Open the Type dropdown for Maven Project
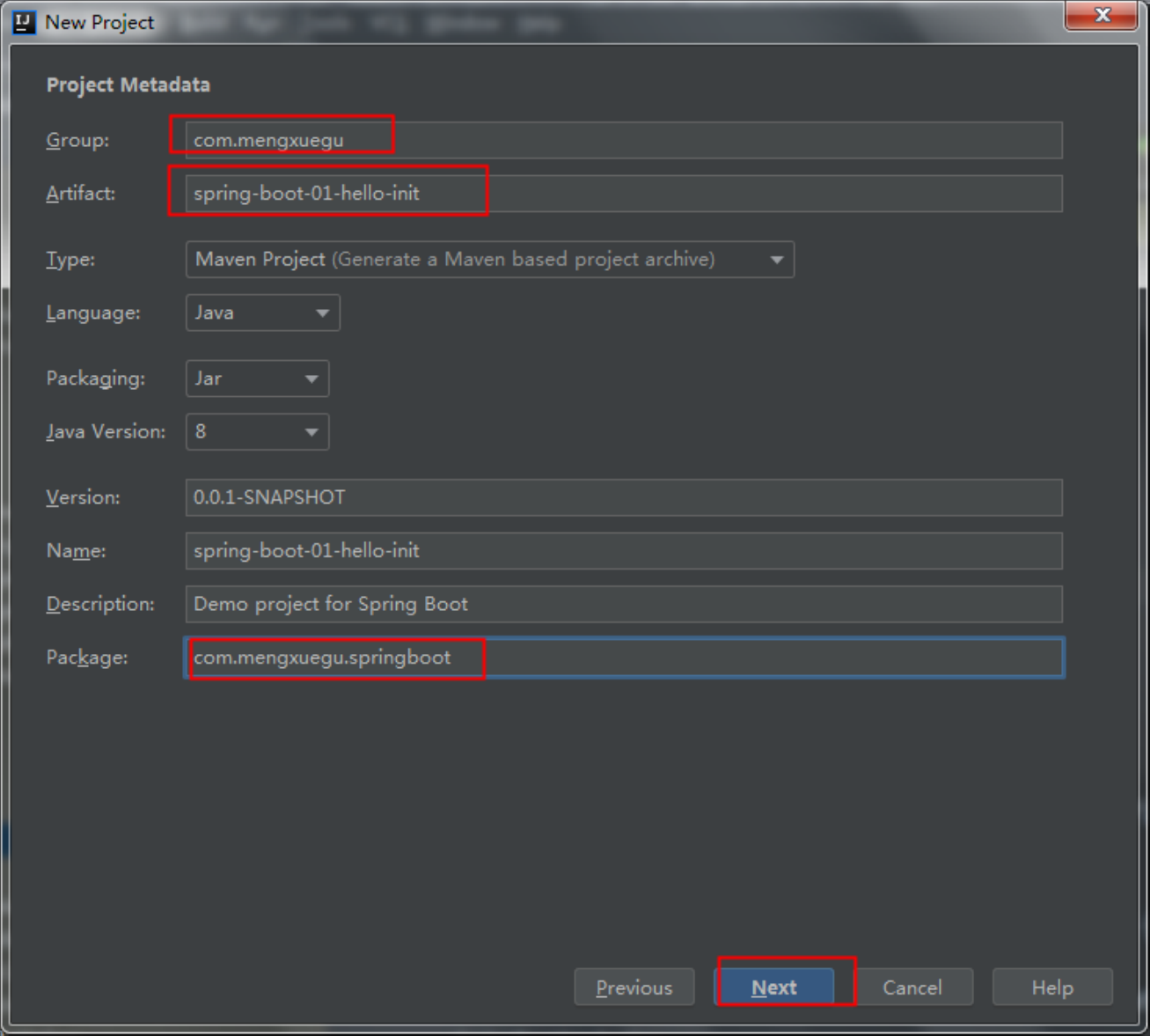1150x1036 pixels. click(x=490, y=260)
